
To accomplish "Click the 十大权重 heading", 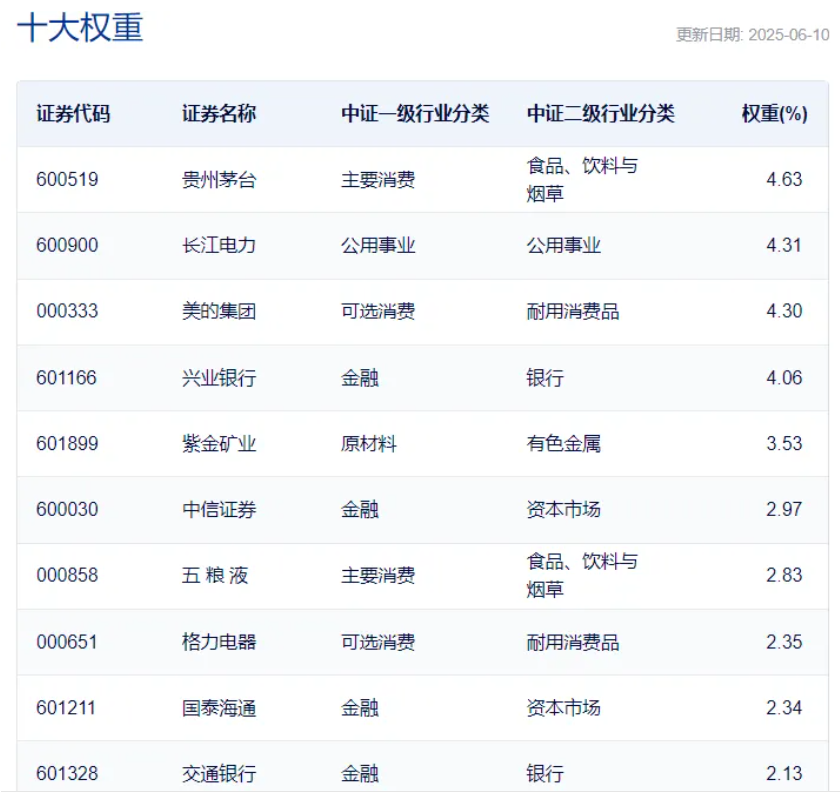I will tap(80, 27).
